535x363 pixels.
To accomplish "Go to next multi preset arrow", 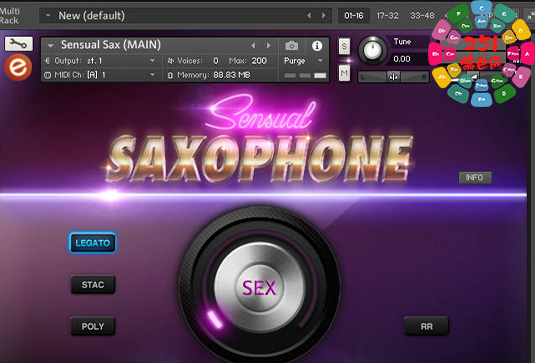I will click(x=323, y=15).
